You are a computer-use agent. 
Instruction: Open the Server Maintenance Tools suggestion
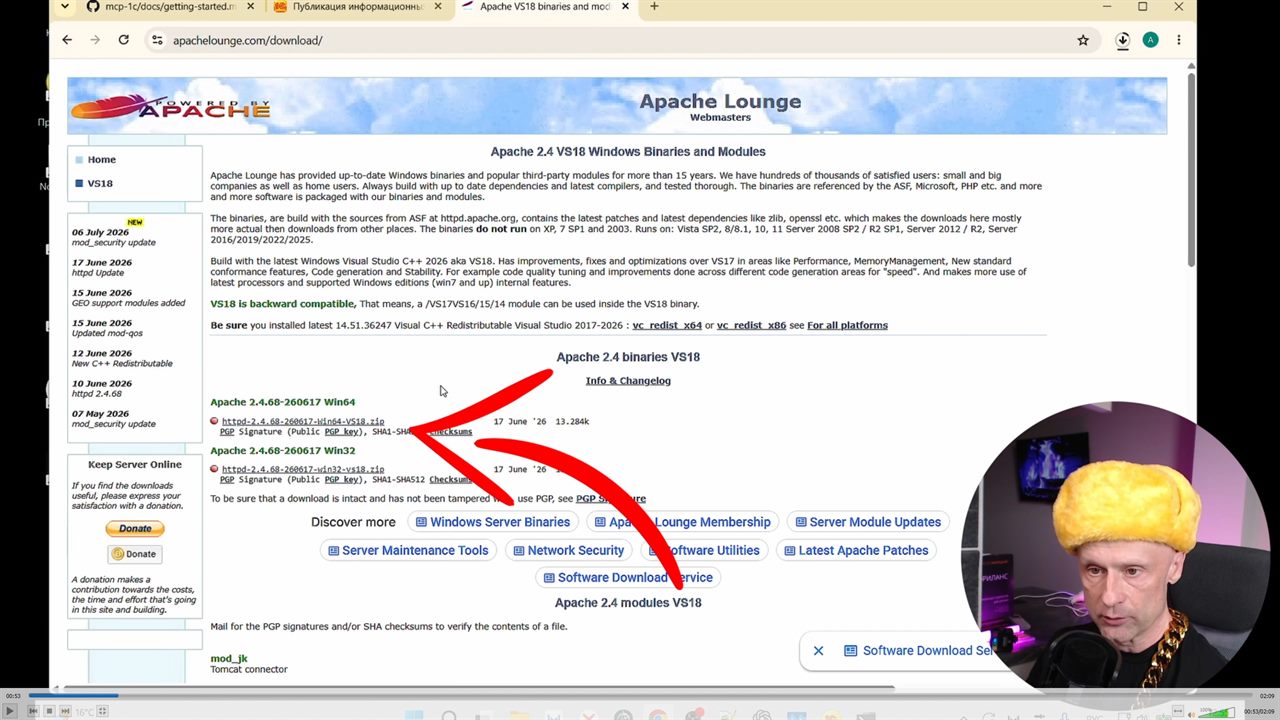[x=408, y=550]
